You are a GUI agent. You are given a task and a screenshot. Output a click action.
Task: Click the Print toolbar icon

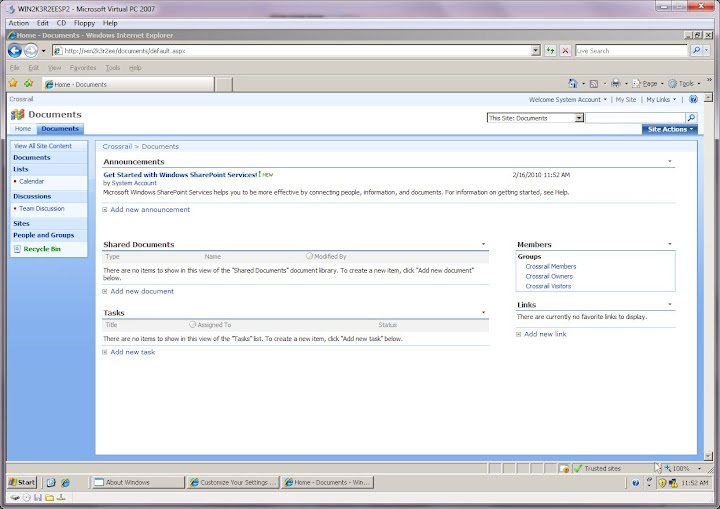coord(615,83)
